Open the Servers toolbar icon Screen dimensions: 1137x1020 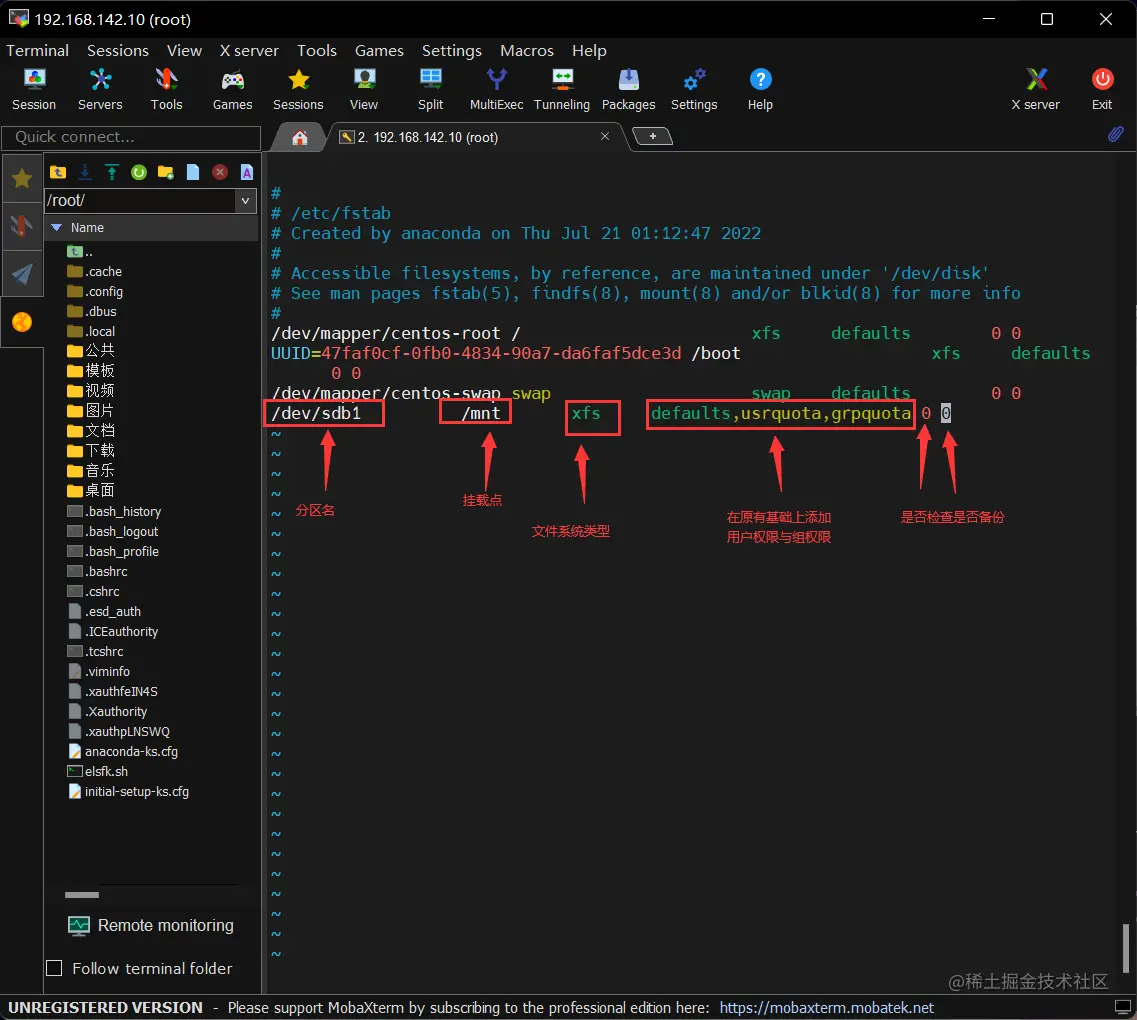click(100, 89)
